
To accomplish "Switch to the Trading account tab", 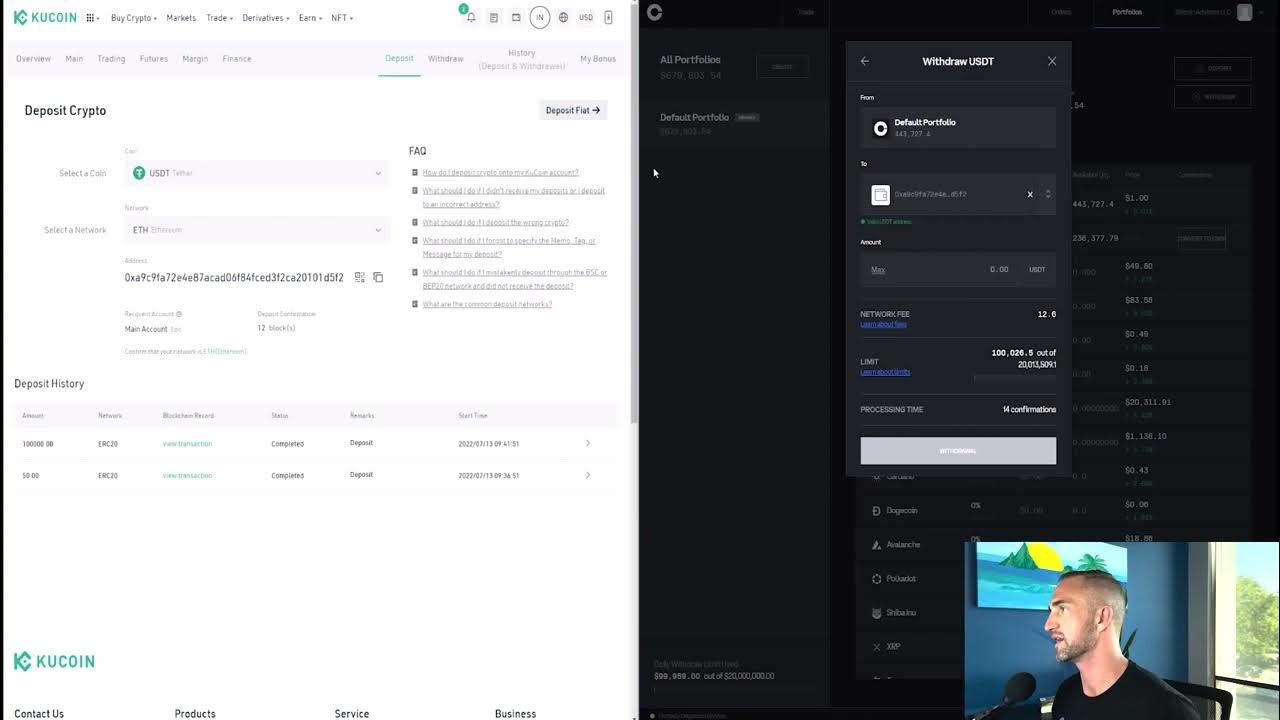I will (x=111, y=59).
